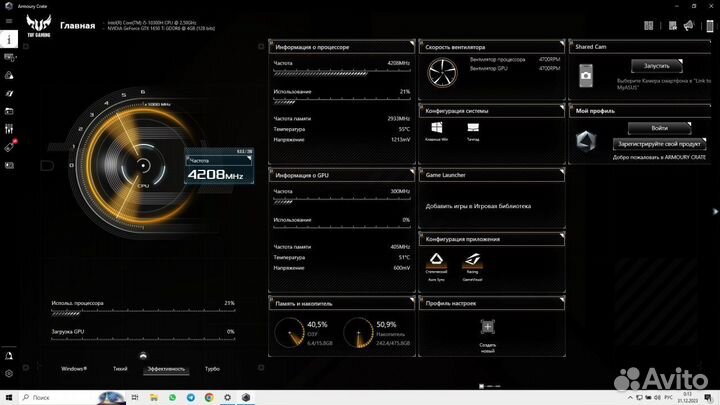Select the Home info icon in sidebar

pos(9,39)
